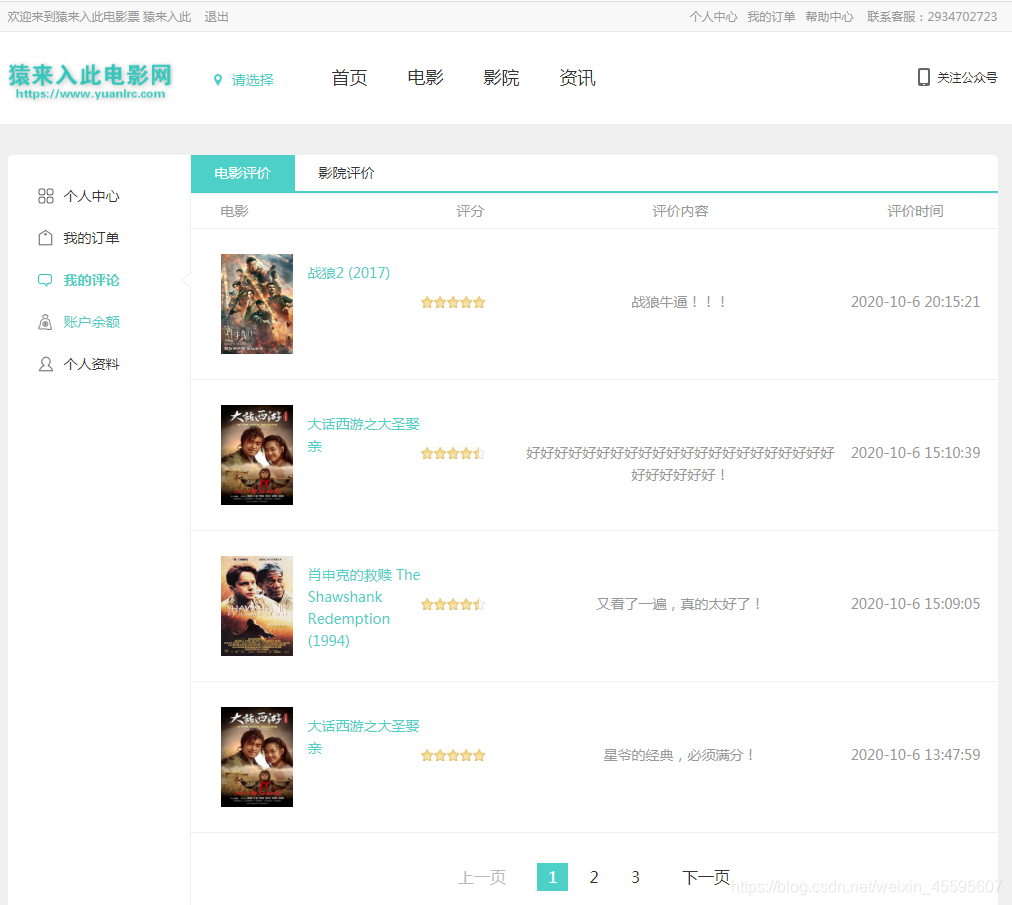
Task: Select 个人中心 text in the sidebar
Action: (x=91, y=196)
